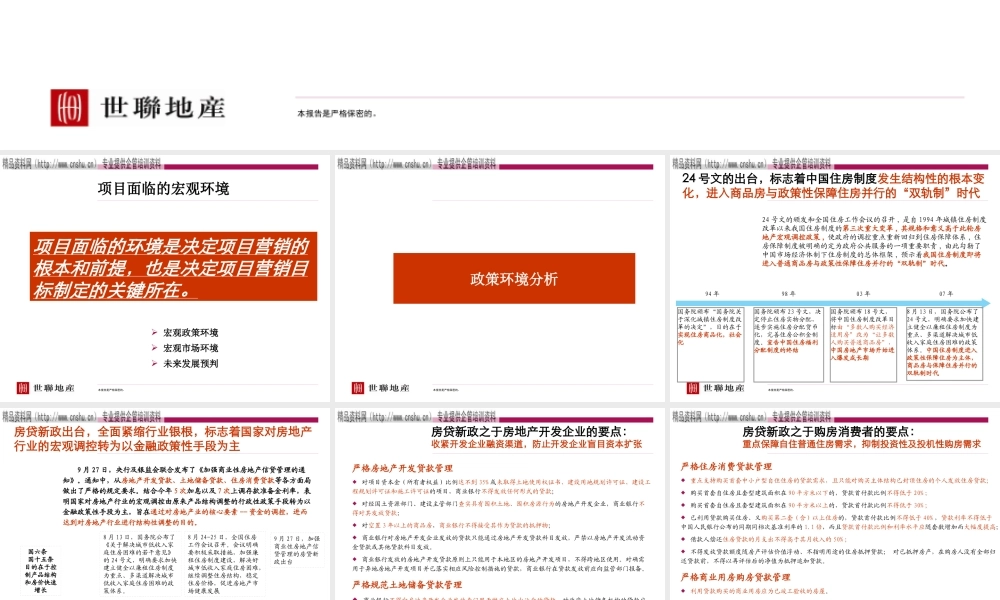The height and width of the screenshot is (600, 1000).
Task: Click the subtitle 收紧开发企业融资渠道
Action: tap(536, 444)
